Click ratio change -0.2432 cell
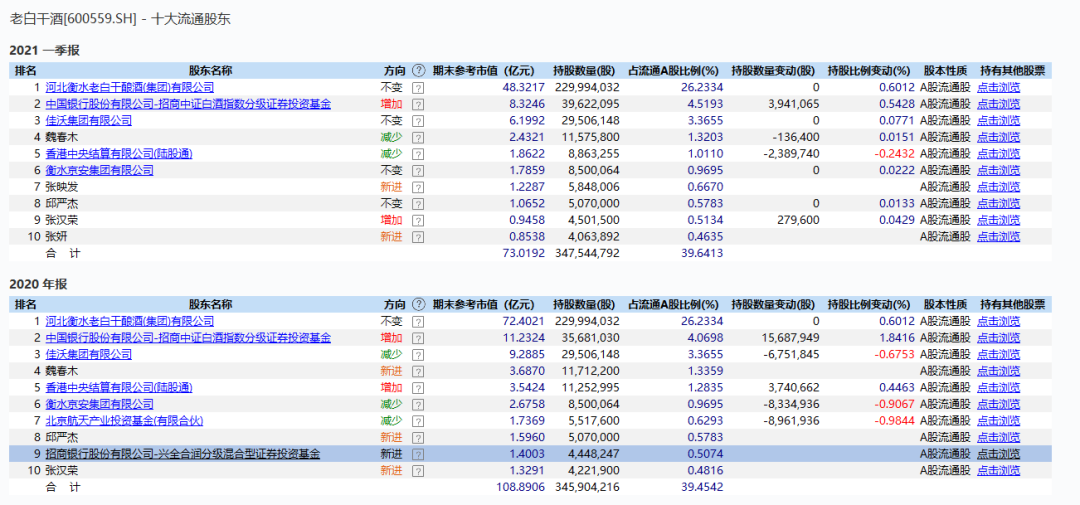The image size is (1080, 505). (x=894, y=154)
